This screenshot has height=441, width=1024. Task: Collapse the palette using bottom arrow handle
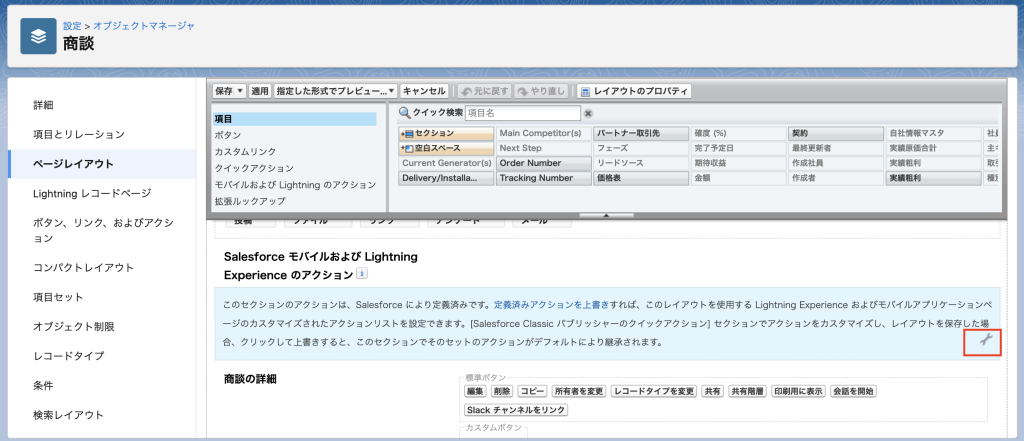click(606, 214)
